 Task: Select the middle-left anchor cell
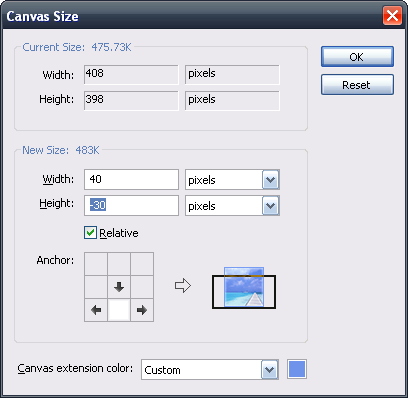96,287
